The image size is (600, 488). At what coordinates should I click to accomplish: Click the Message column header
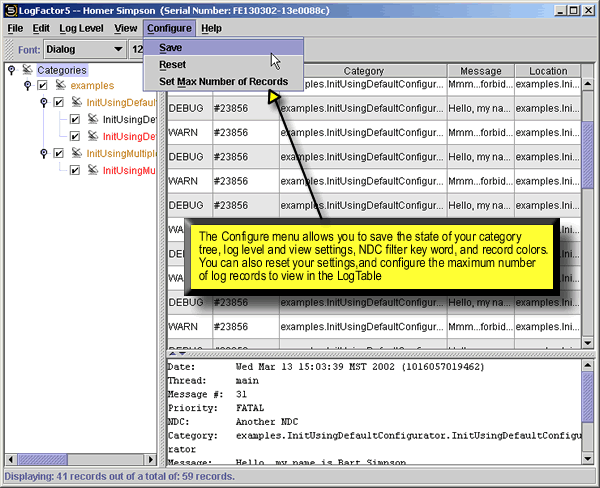(481, 72)
